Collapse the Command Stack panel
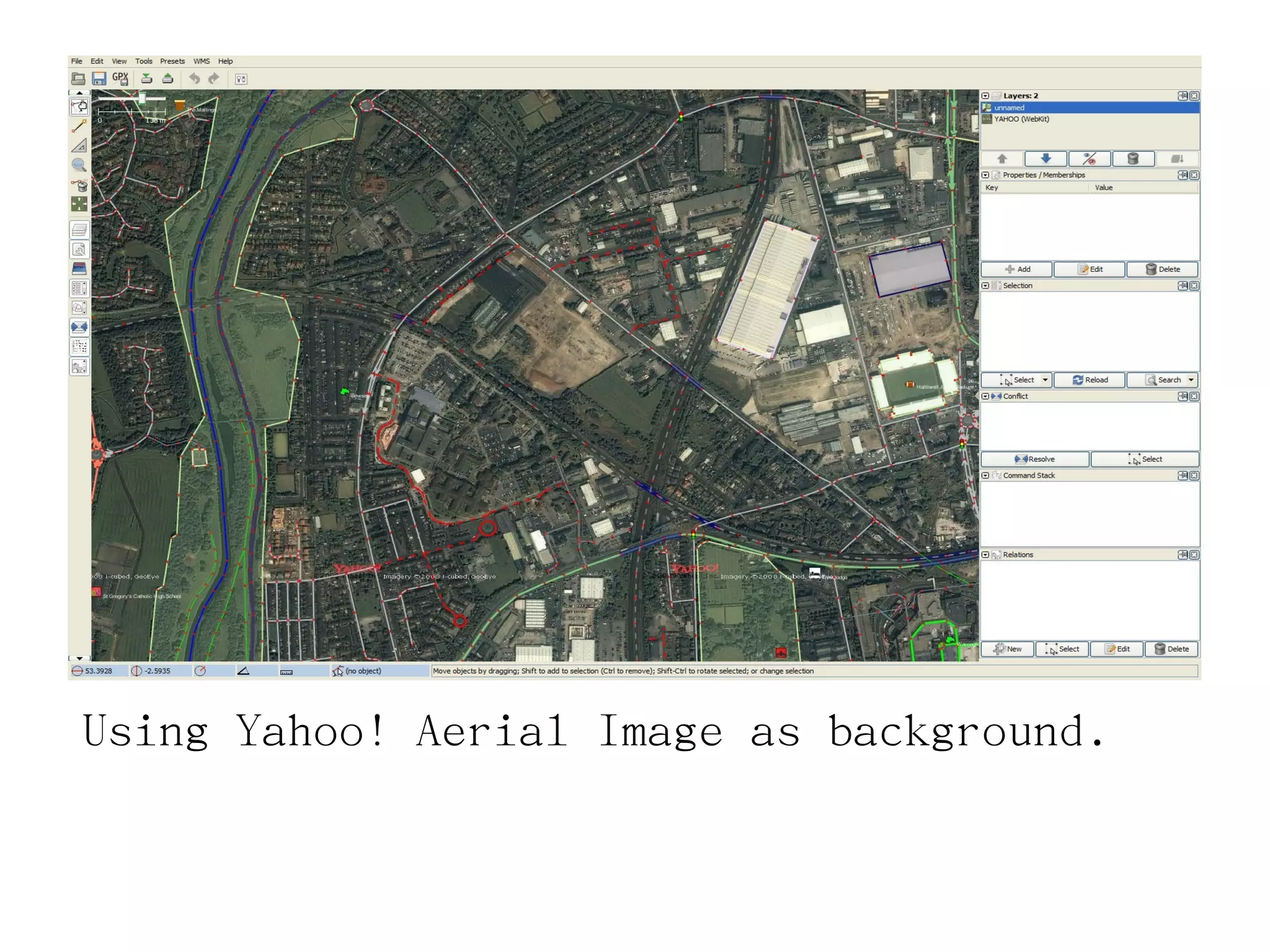Viewport: 1270px width, 952px height. click(x=985, y=476)
